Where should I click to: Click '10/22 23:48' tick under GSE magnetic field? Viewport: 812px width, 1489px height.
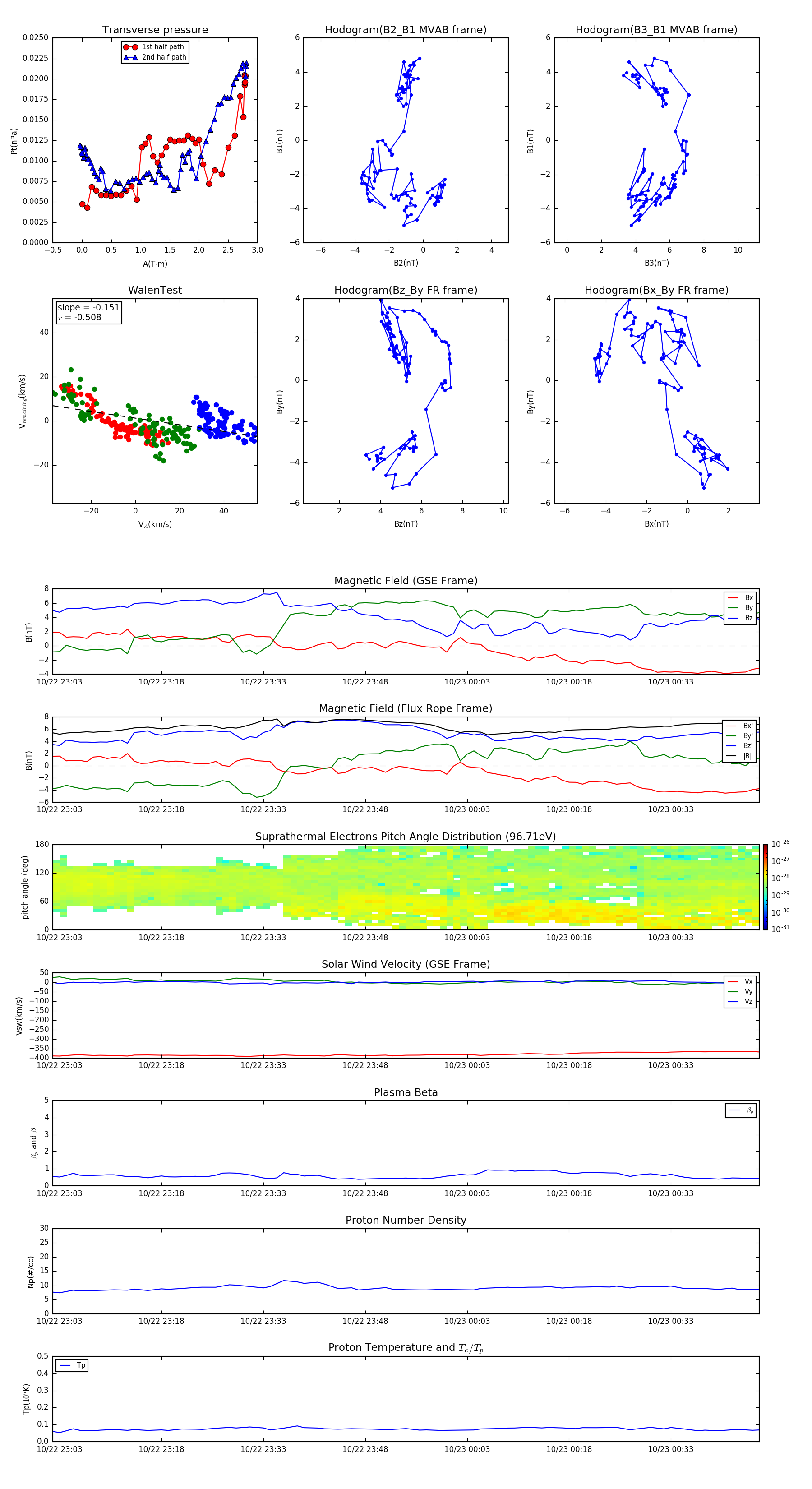tap(365, 681)
